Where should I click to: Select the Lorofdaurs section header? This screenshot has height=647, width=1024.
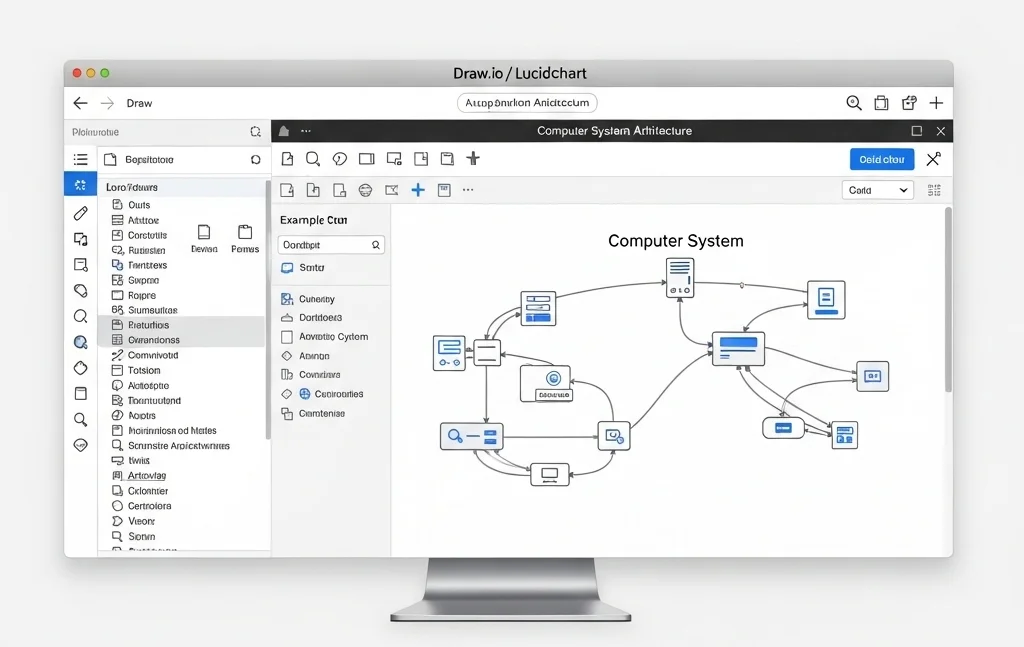coord(183,187)
